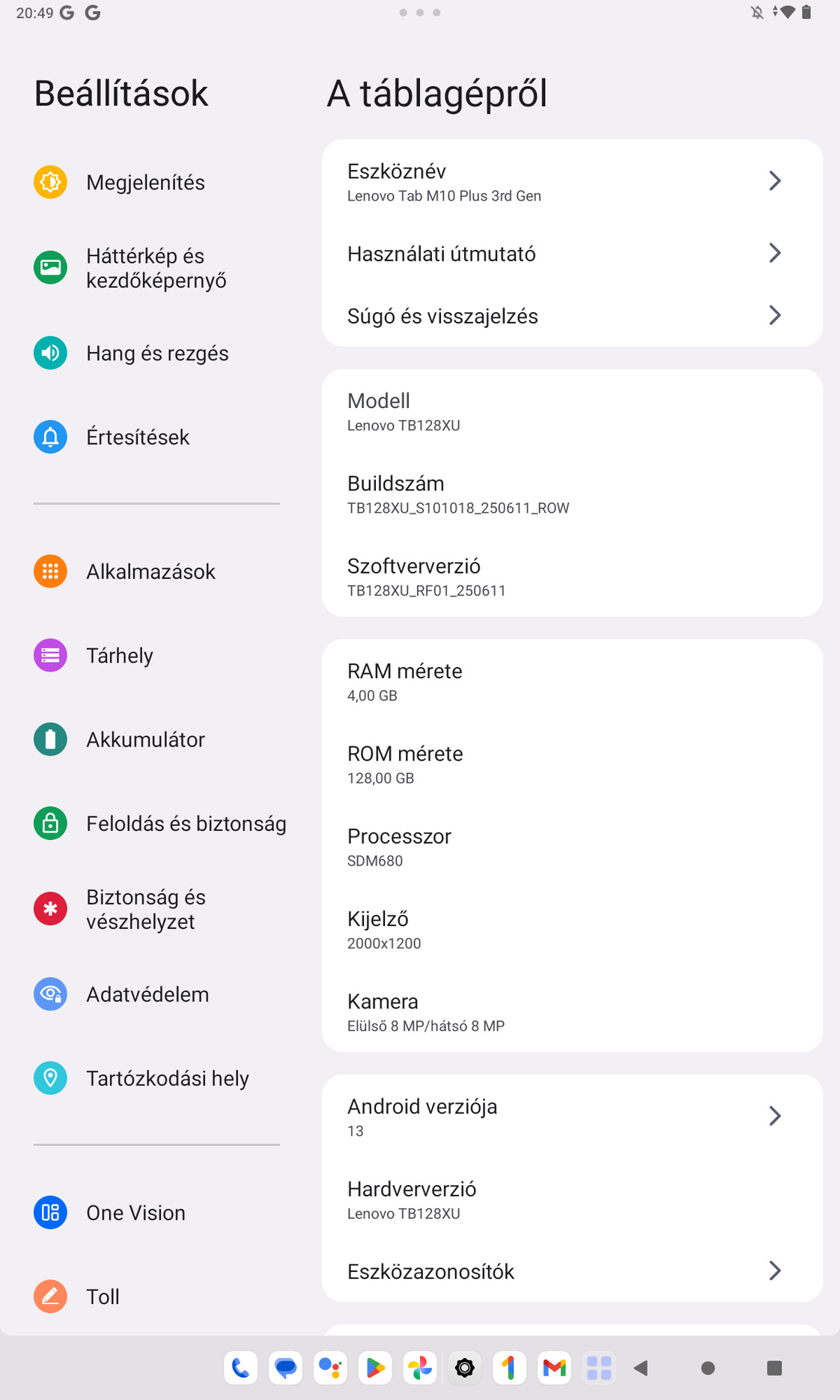Open the Megjelenítés display settings icon
840x1400 pixels.
click(x=50, y=182)
